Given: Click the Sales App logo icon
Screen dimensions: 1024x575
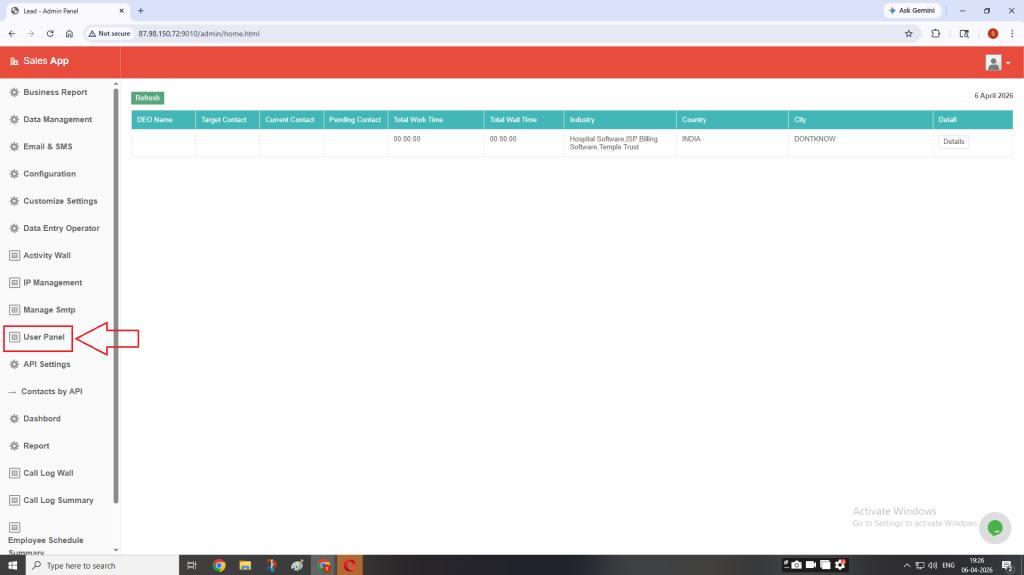Looking at the screenshot, I should pyautogui.click(x=14, y=61).
